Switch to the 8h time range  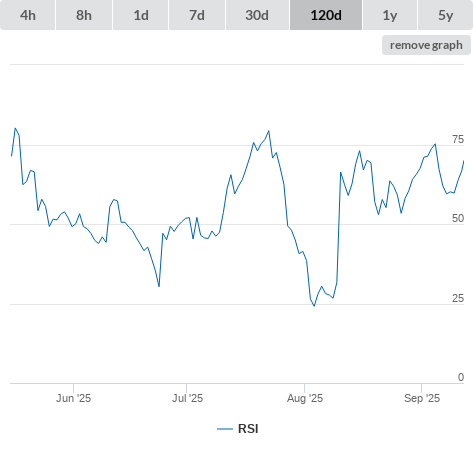click(x=84, y=15)
